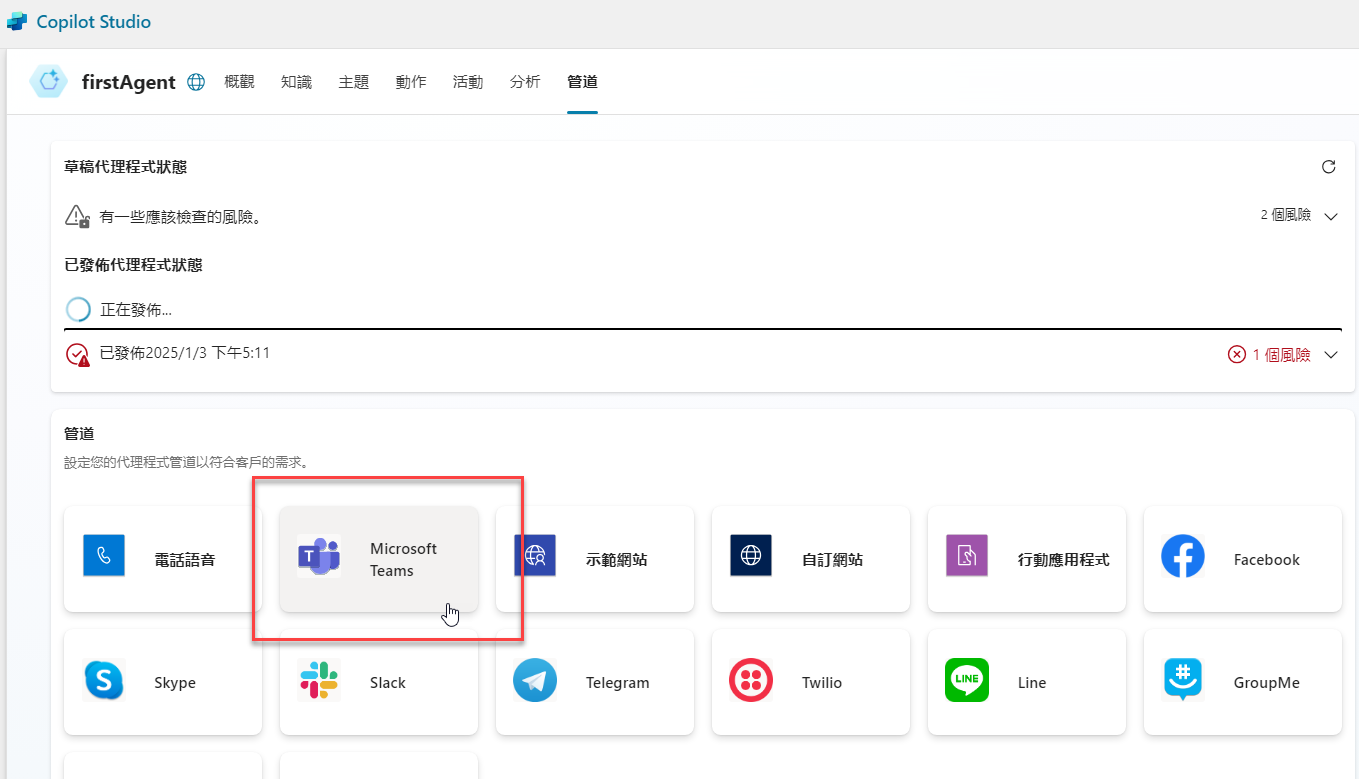Click the firstAgent agent name

click(x=129, y=82)
